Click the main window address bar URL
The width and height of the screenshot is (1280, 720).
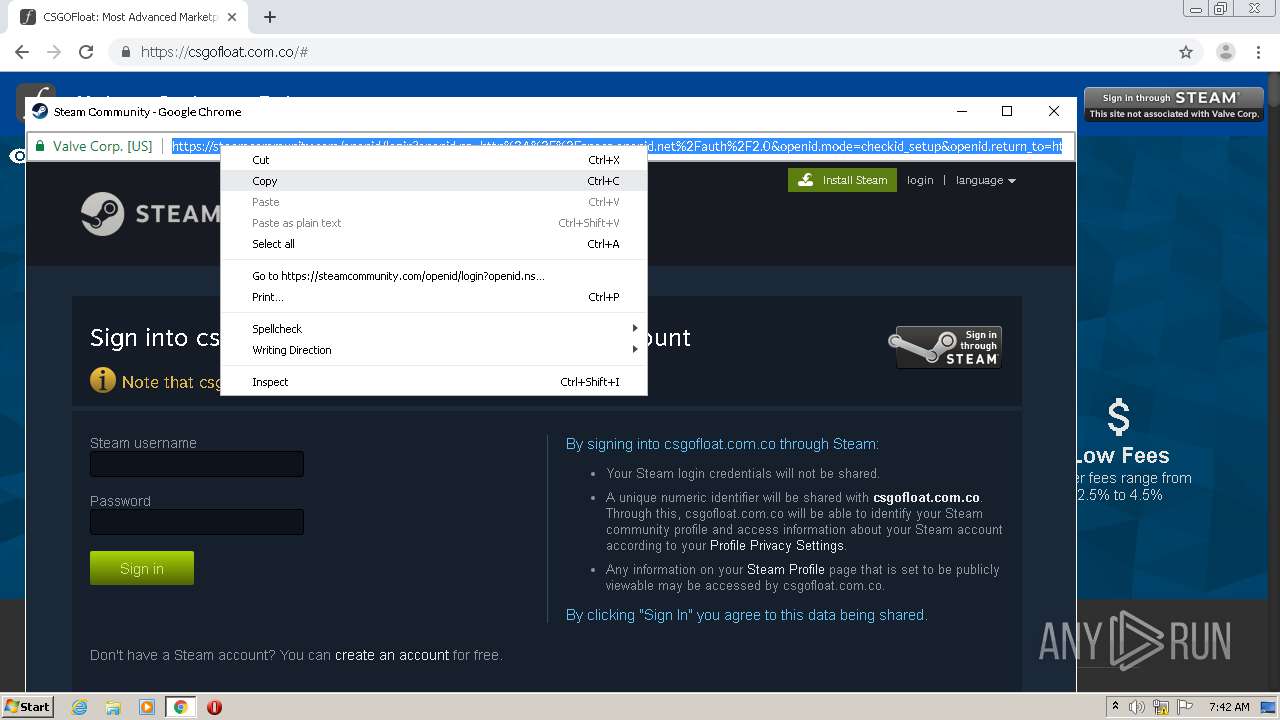point(224,52)
